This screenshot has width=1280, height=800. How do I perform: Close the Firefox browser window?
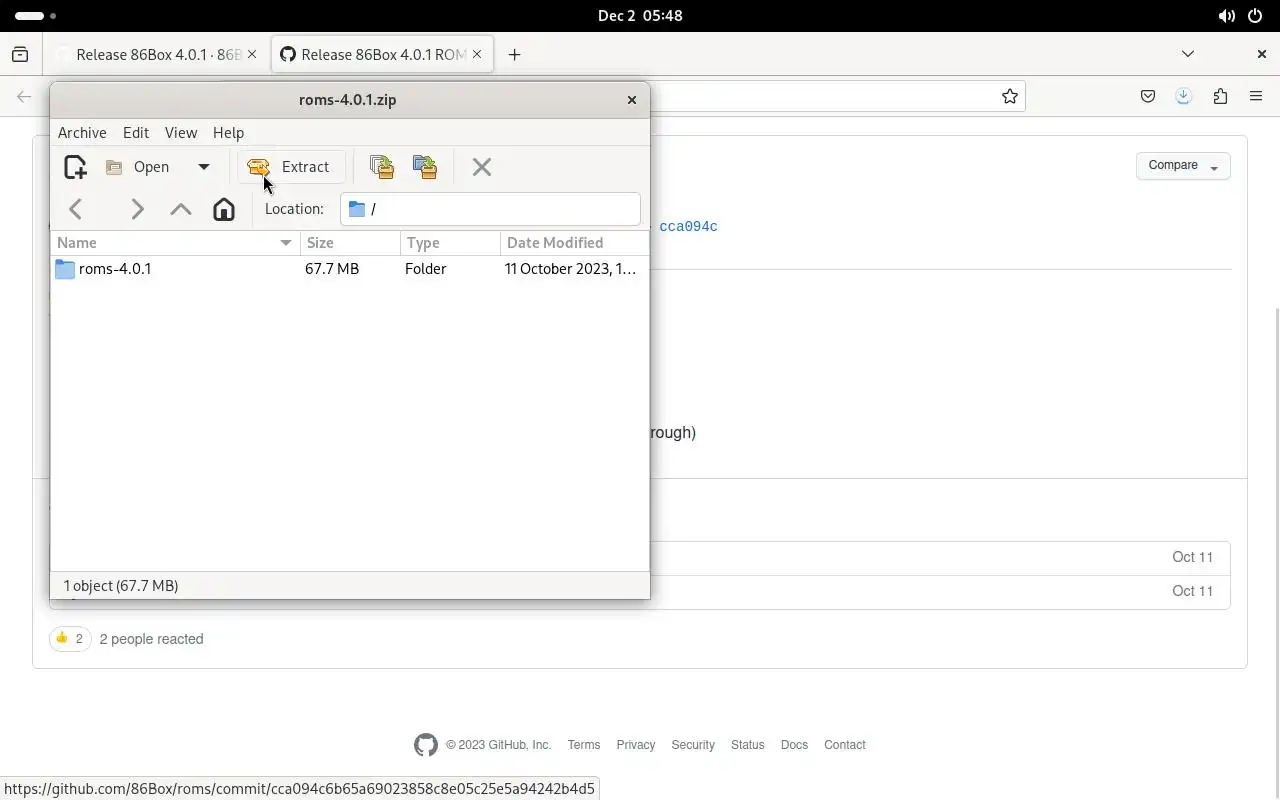pyautogui.click(x=1262, y=54)
